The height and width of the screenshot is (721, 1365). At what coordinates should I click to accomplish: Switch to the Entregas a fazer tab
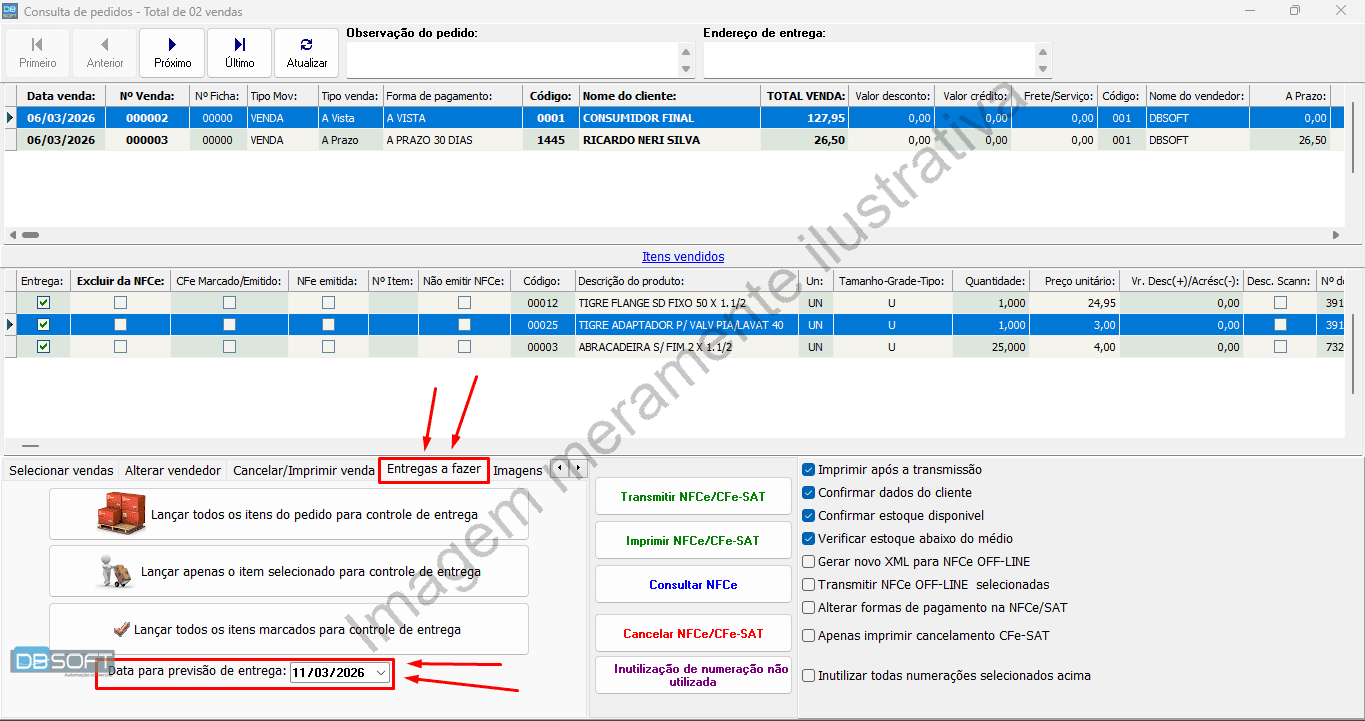tap(434, 470)
